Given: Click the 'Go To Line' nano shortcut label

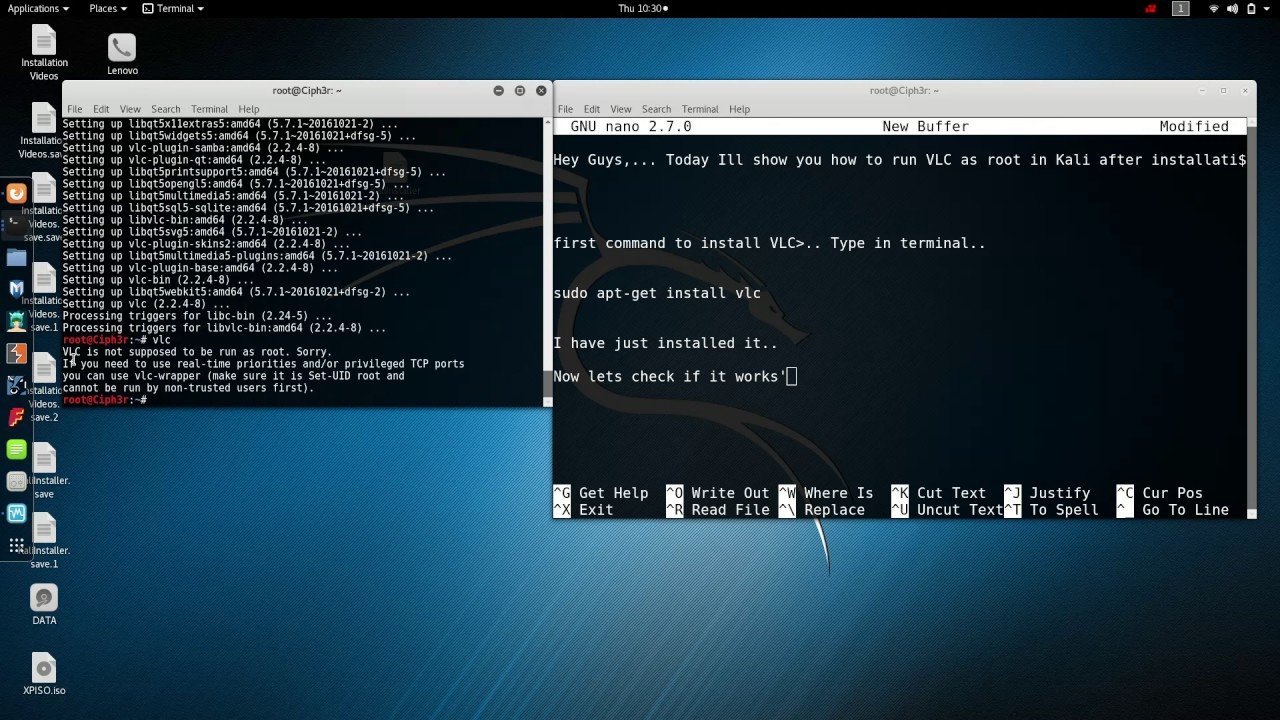Looking at the screenshot, I should [1185, 510].
